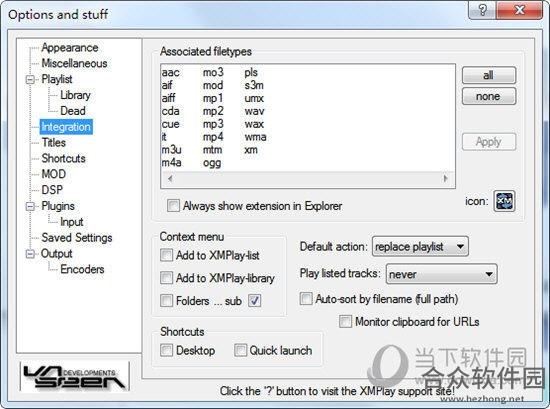The width and height of the screenshot is (550, 409).
Task: Tick the Add to XMPlay-list checkbox
Action: (x=166, y=255)
